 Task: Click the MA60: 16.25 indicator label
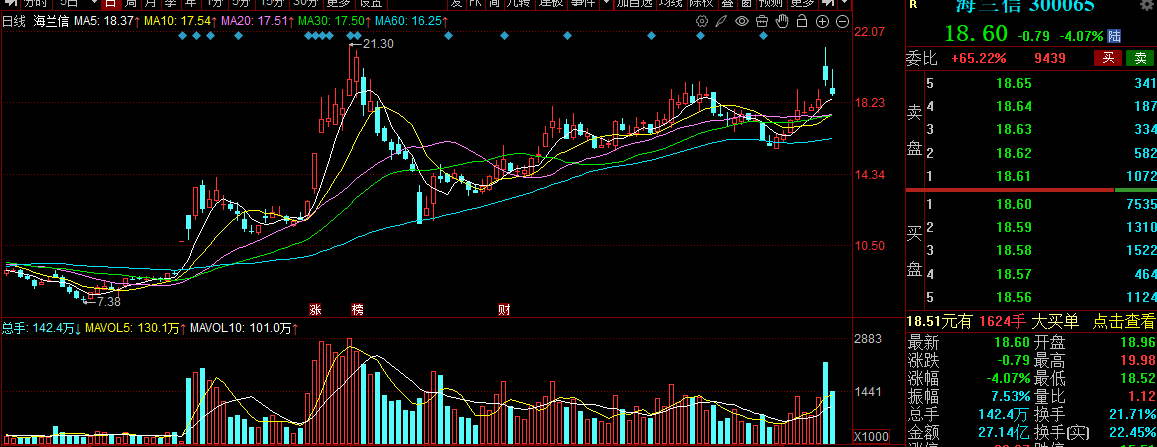click(x=412, y=21)
